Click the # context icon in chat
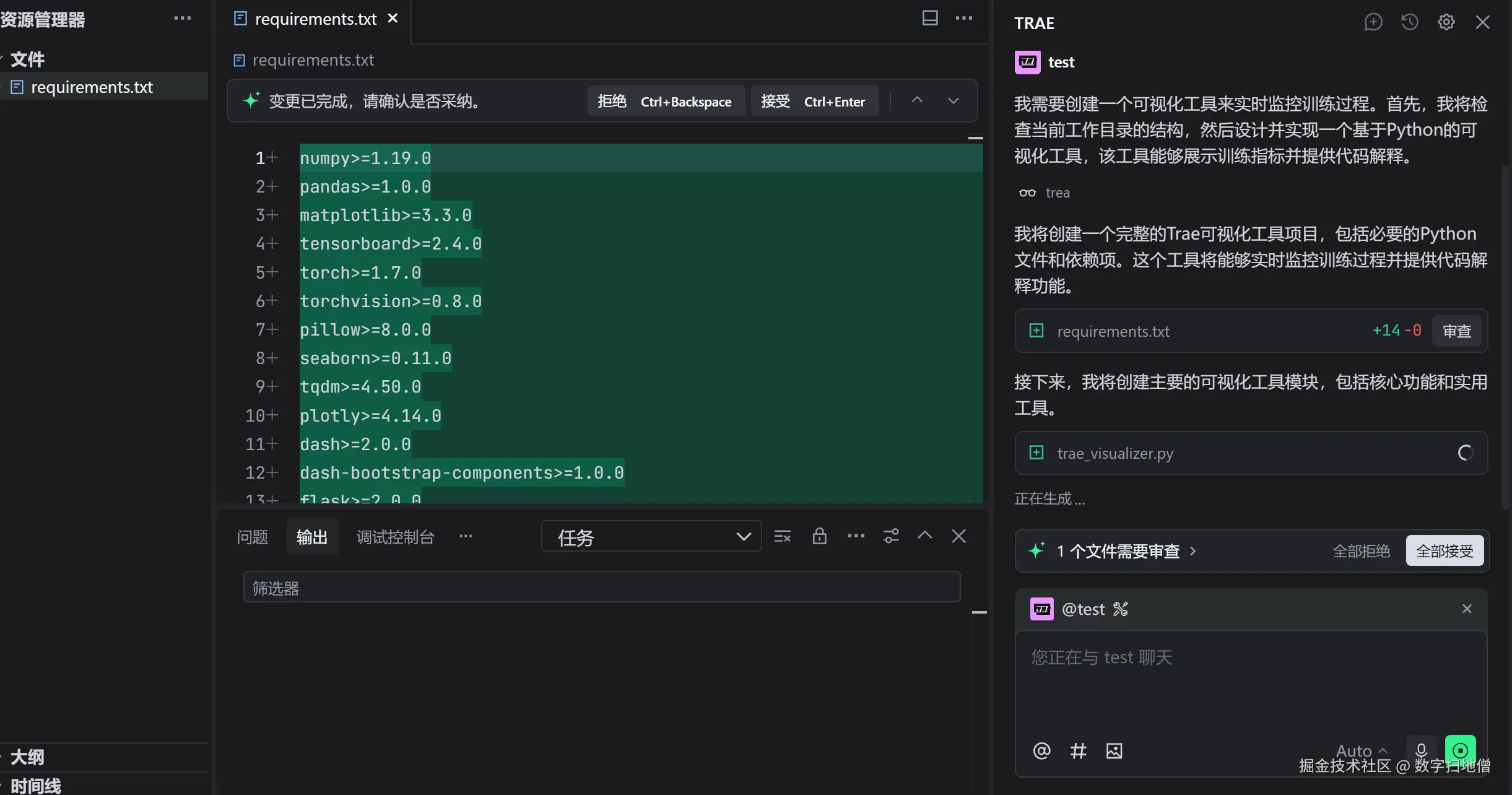This screenshot has width=1512, height=795. (x=1078, y=750)
